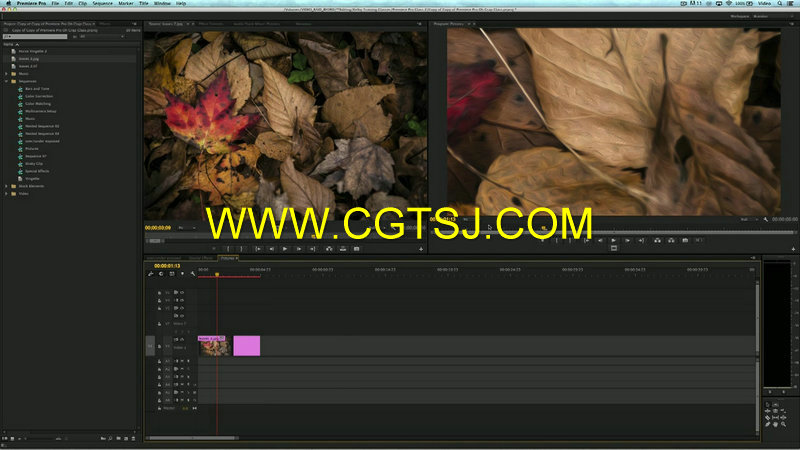The height and width of the screenshot is (450, 800).
Task: Switch to the Effect Controls tab
Action: pos(211,23)
